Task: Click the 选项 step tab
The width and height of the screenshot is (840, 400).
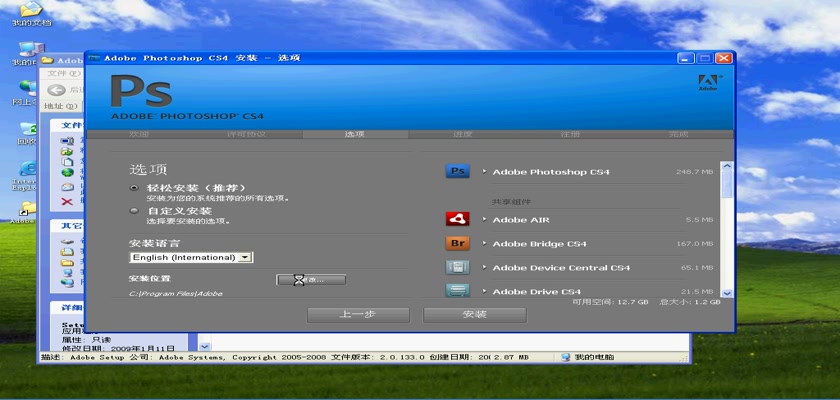Action: [x=355, y=134]
